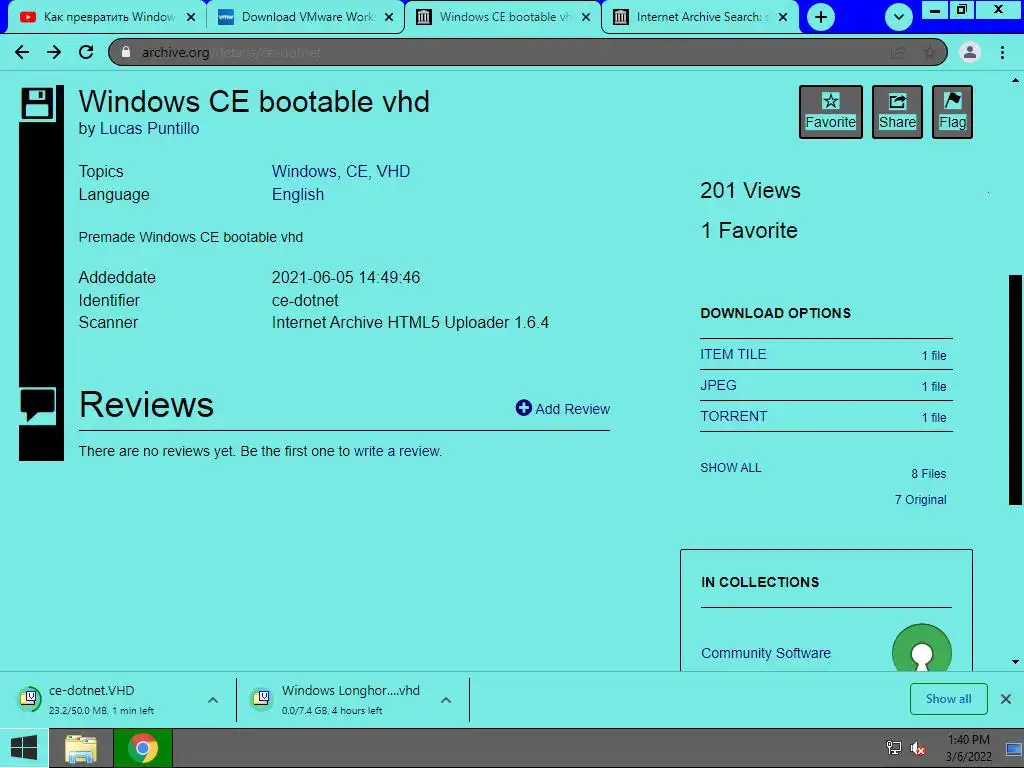Viewport: 1024px width, 768px height.
Task: Click the write a review link
Action: click(x=397, y=451)
